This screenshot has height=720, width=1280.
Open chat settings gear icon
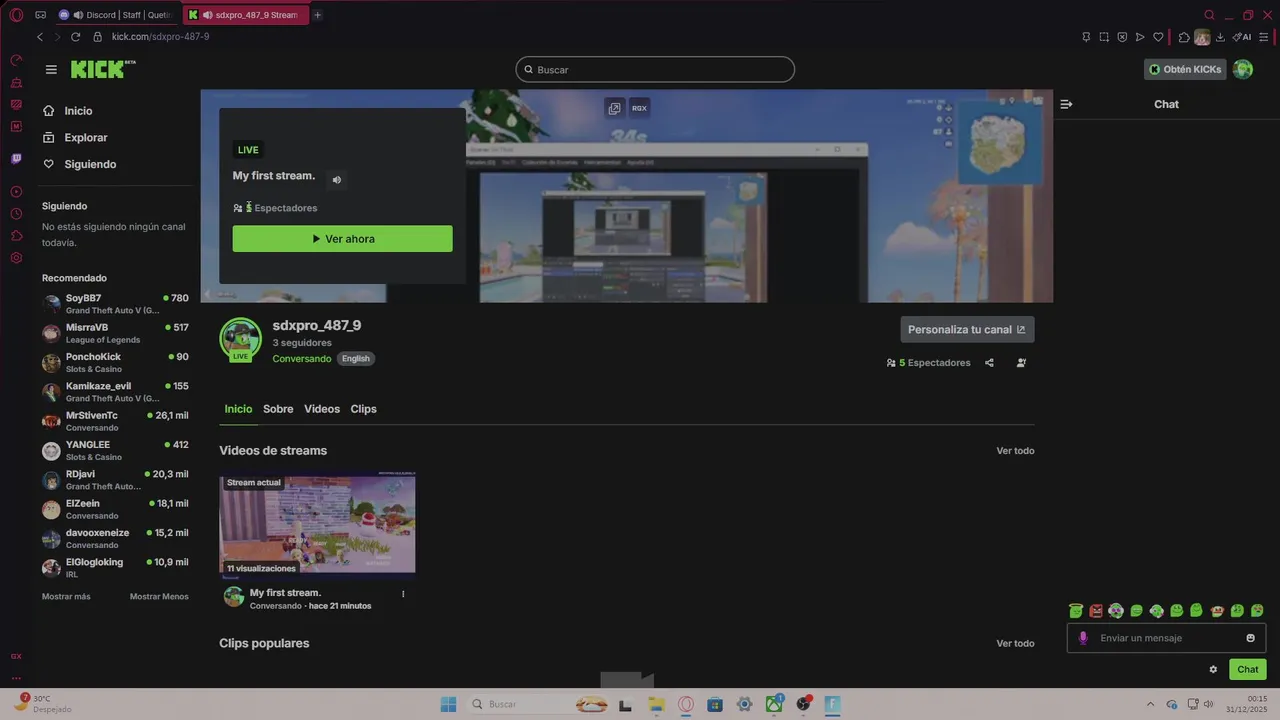pyautogui.click(x=1213, y=670)
